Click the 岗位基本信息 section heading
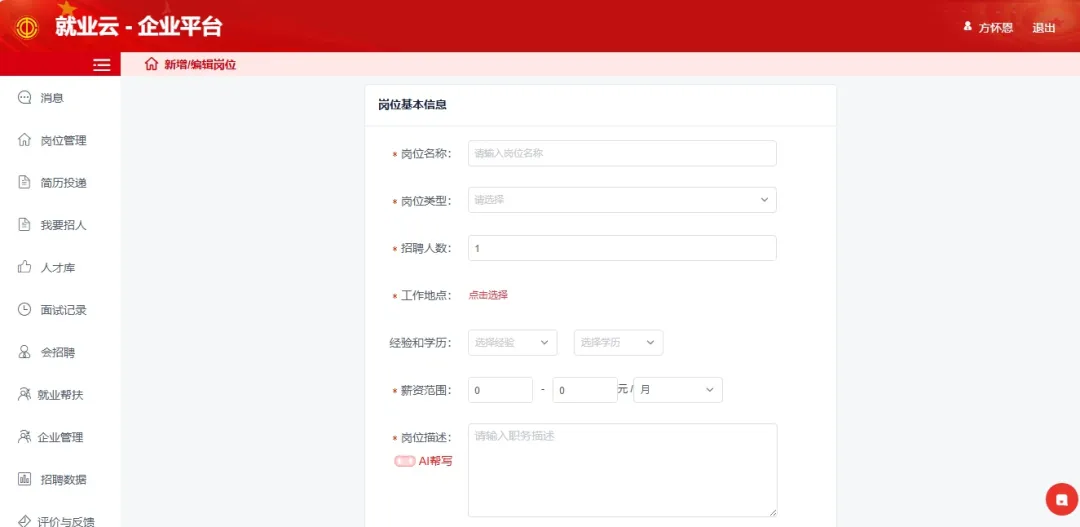Image resolution: width=1080 pixels, height=527 pixels. (x=413, y=105)
